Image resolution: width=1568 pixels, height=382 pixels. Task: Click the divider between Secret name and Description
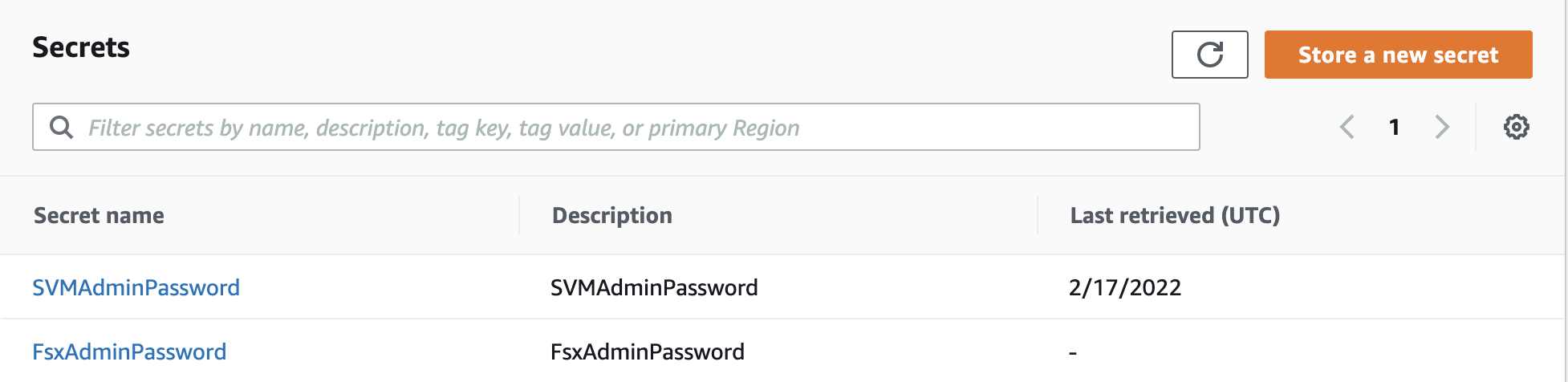click(519, 215)
